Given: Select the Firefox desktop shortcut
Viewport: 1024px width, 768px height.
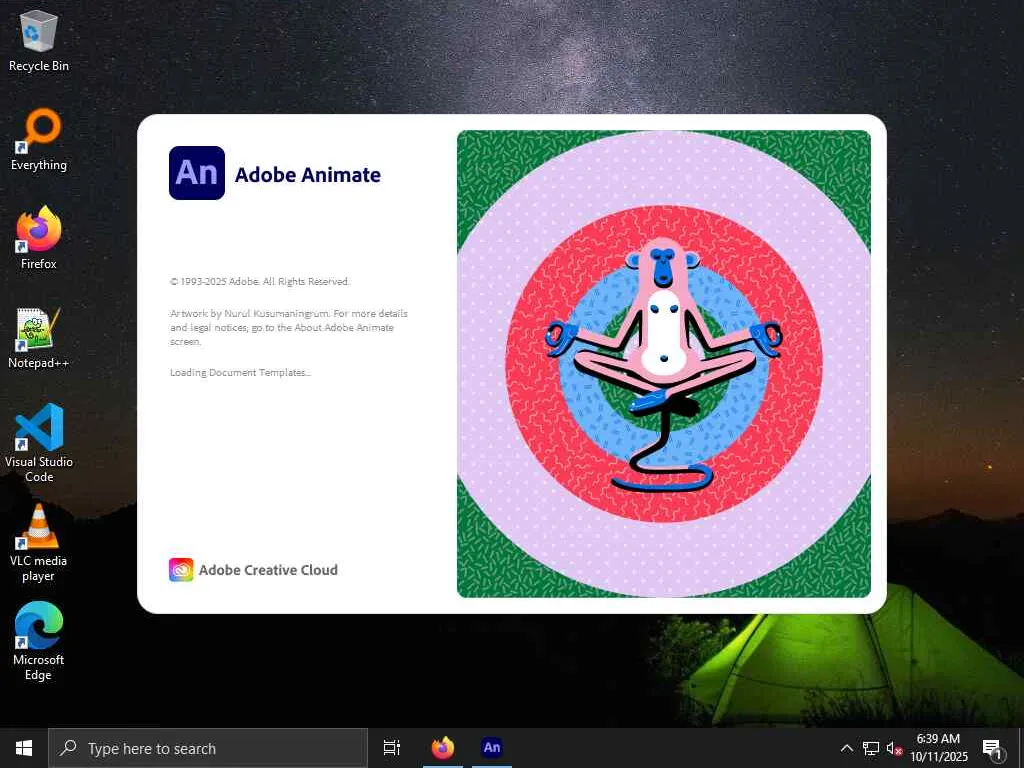Looking at the screenshot, I should click(x=39, y=238).
